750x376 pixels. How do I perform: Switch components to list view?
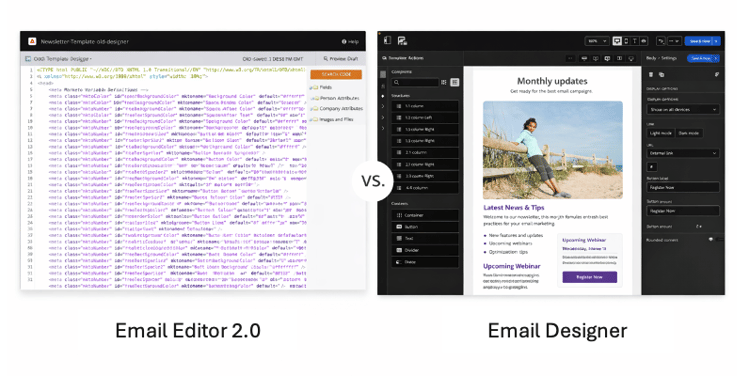pyautogui.click(x=454, y=82)
